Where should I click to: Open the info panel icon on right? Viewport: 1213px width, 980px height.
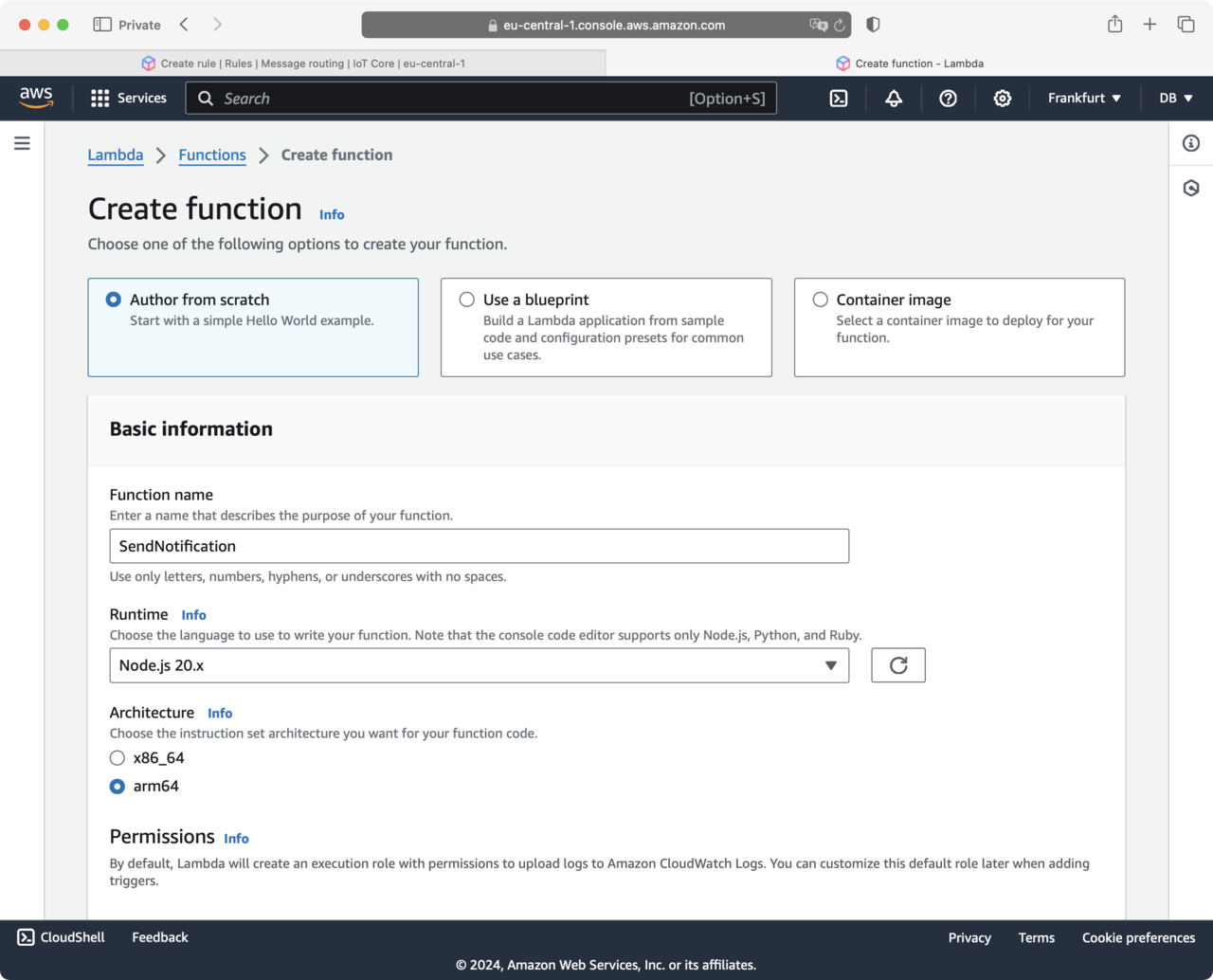(1191, 143)
